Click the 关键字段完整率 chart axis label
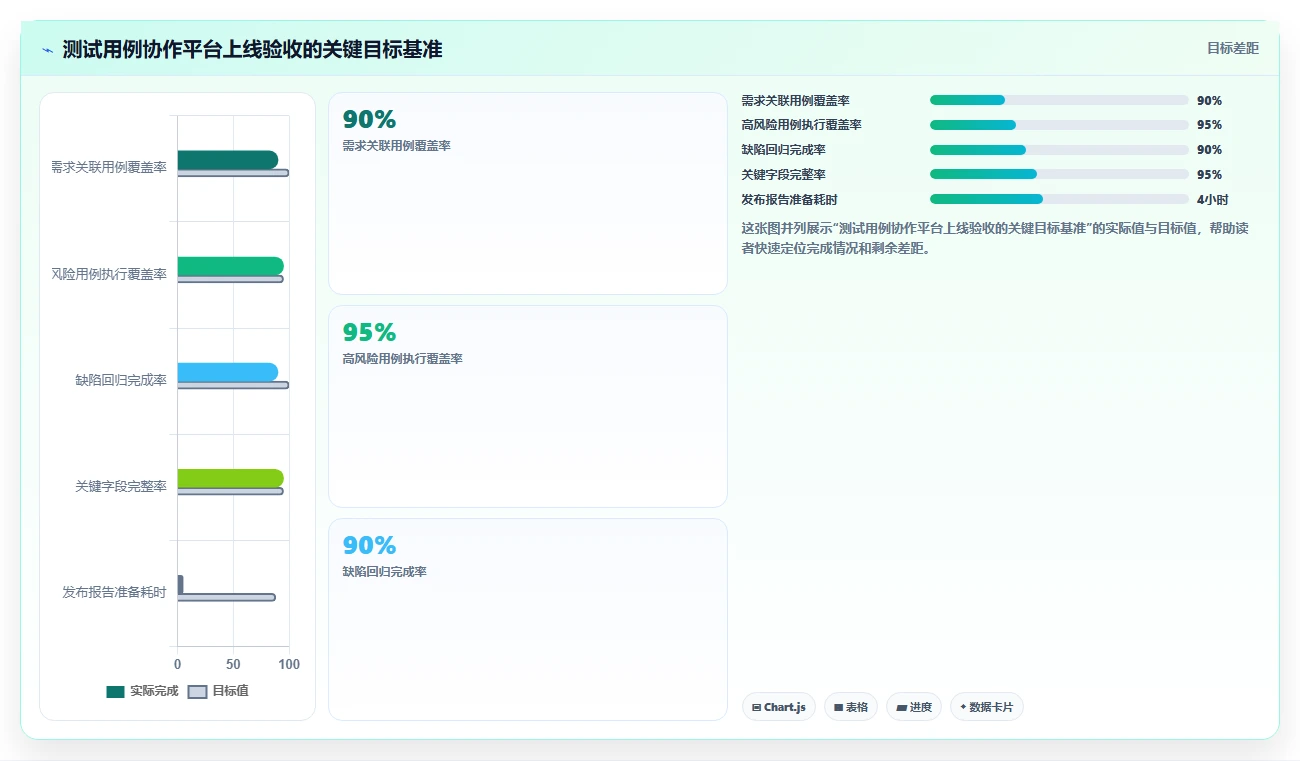The height and width of the screenshot is (761, 1300). pyautogui.click(x=121, y=486)
